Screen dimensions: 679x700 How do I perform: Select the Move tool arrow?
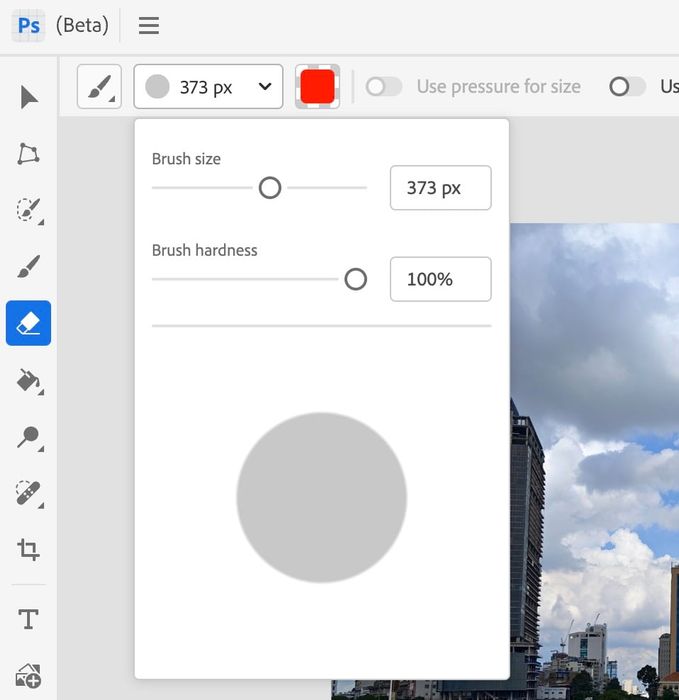pos(29,97)
